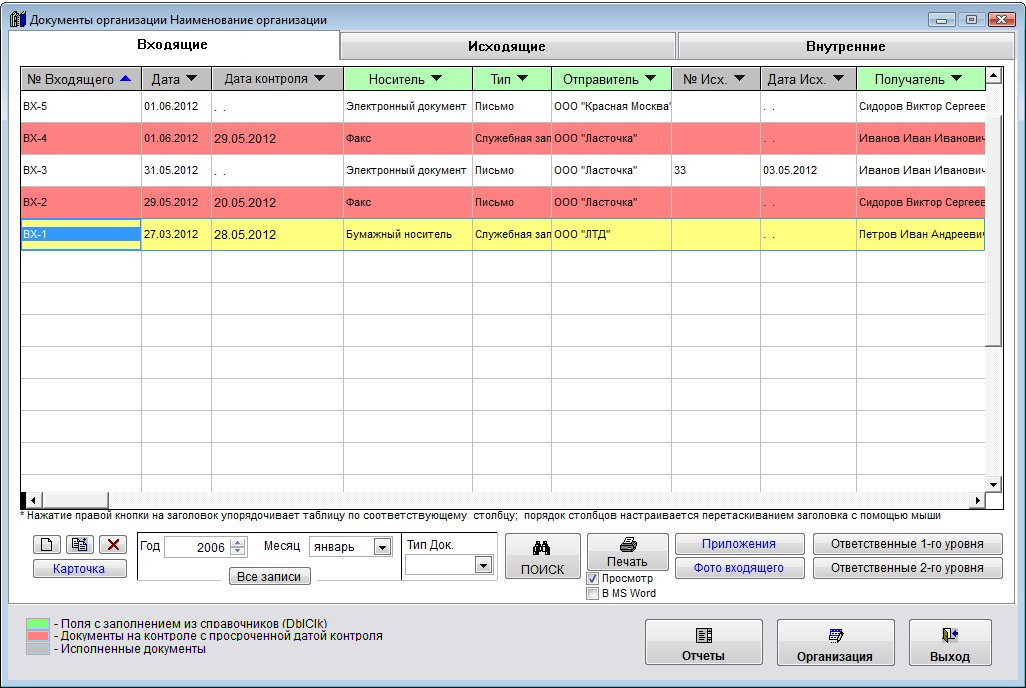Increase the year with the spinner up arrow
This screenshot has height=688, width=1026.
[x=237, y=543]
